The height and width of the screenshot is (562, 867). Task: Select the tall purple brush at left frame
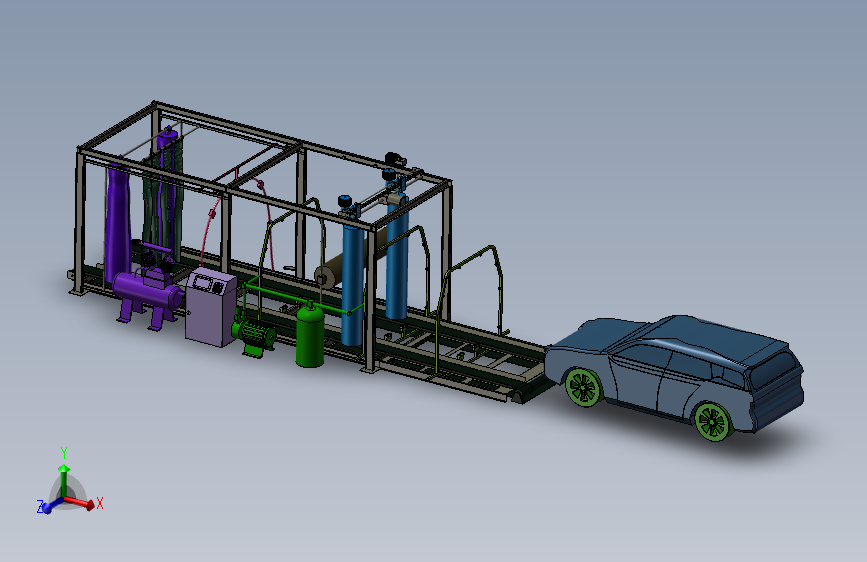[118, 222]
